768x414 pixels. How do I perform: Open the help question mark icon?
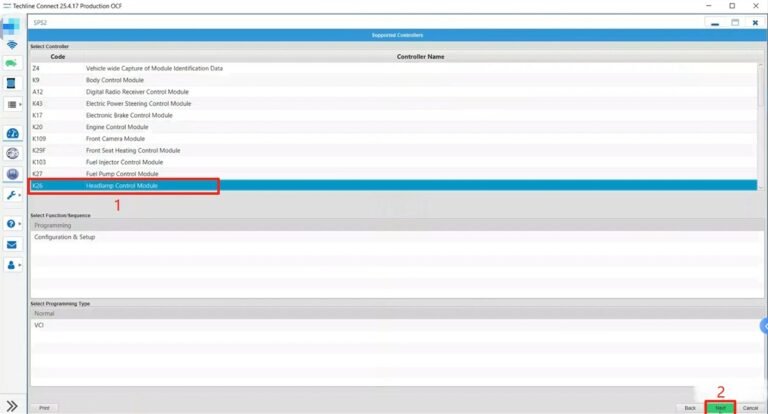(x=12, y=224)
